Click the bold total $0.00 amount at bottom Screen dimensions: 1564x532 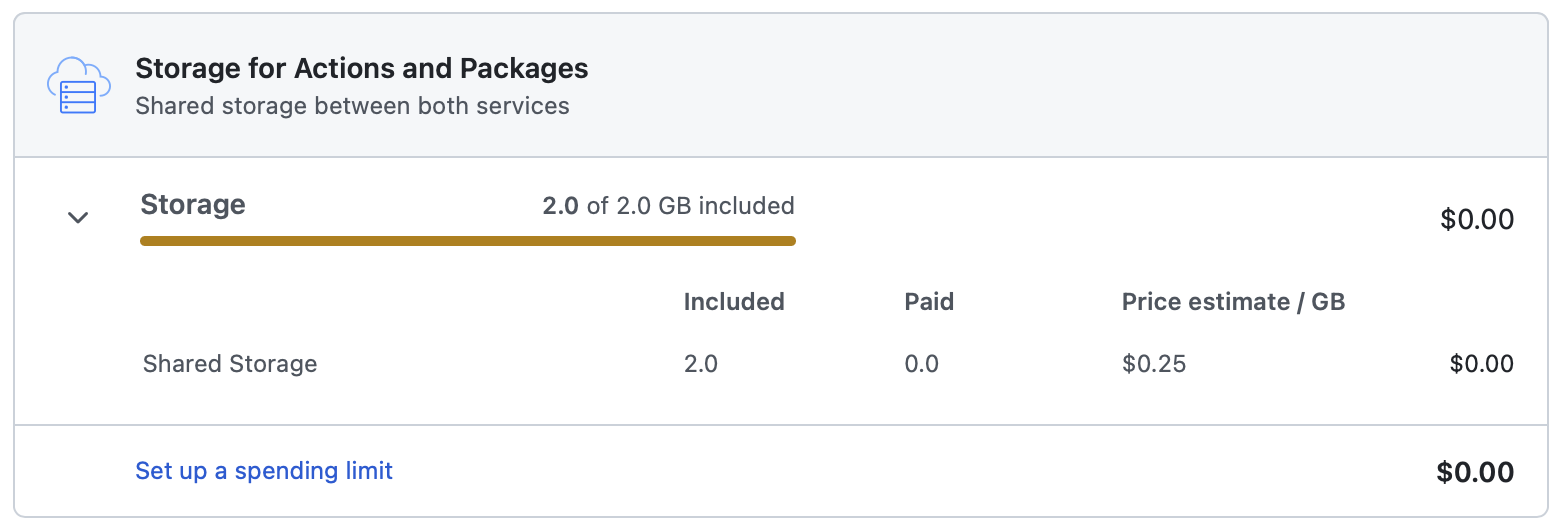click(1475, 472)
